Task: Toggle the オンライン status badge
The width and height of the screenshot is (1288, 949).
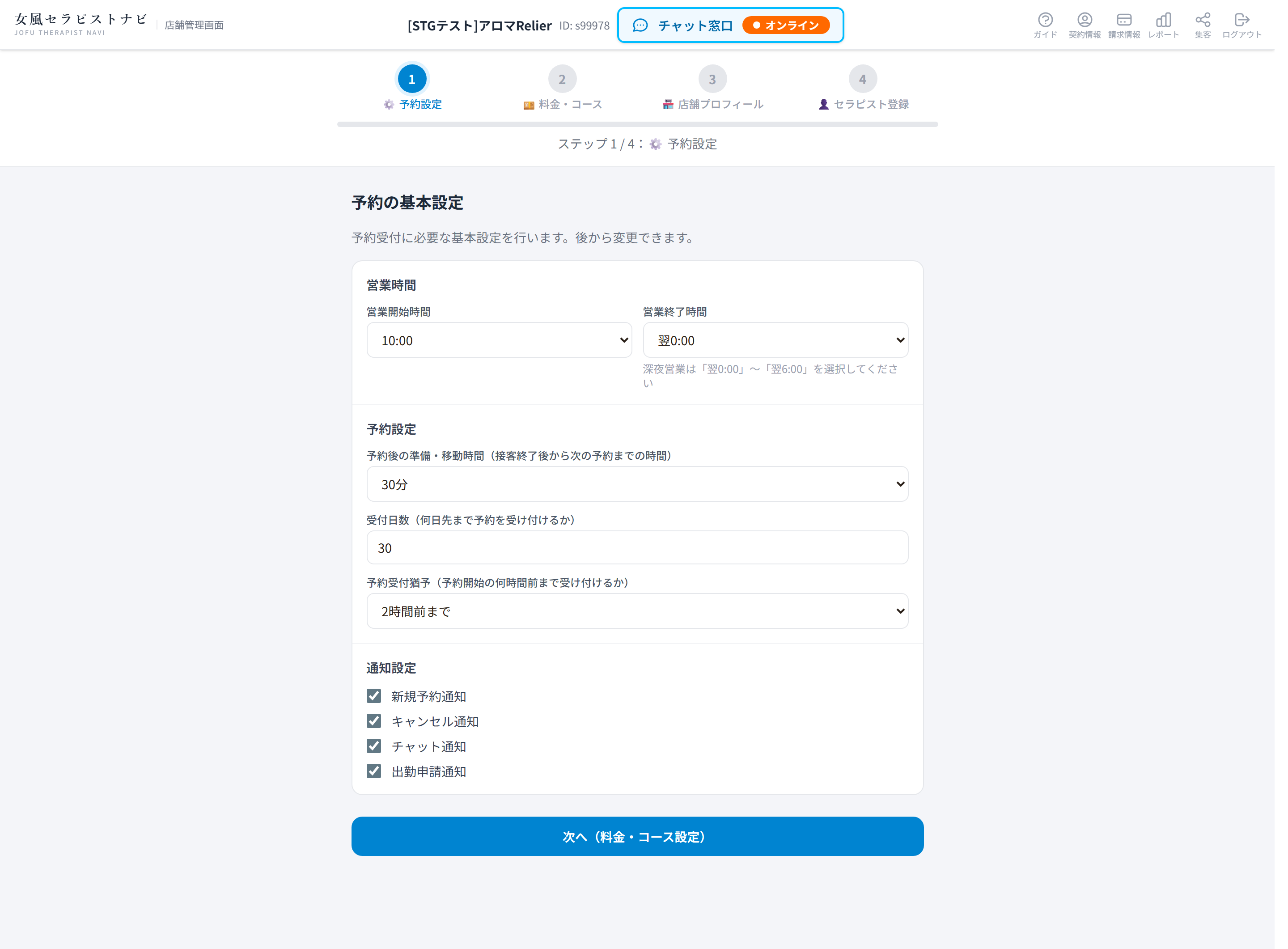Action: pos(786,25)
